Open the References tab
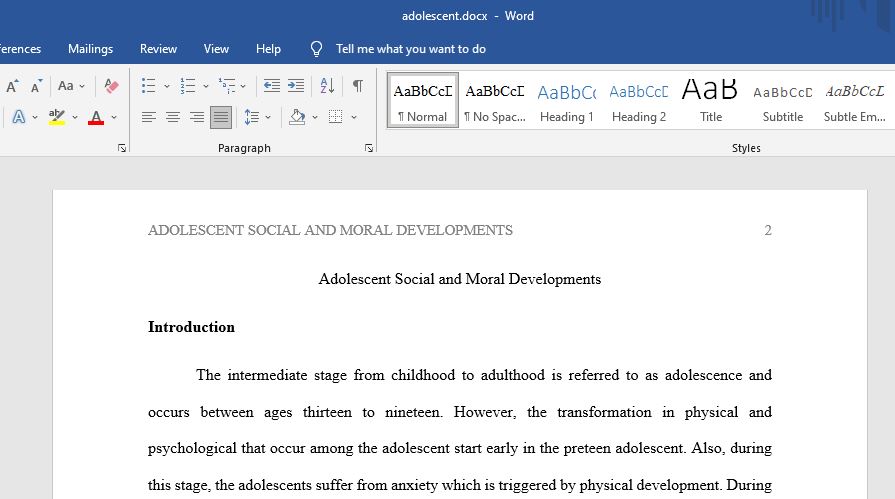 (20, 49)
